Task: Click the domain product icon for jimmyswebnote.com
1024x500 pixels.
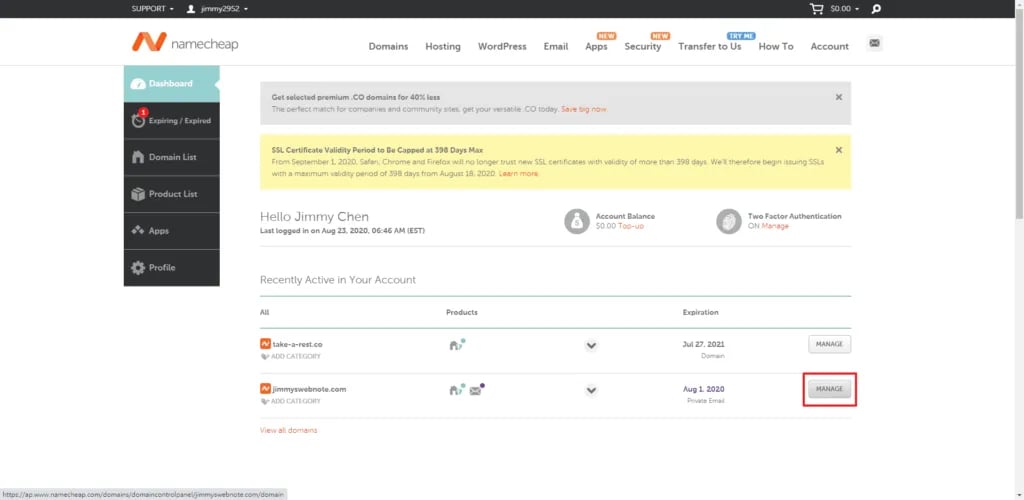Action: click(457, 390)
